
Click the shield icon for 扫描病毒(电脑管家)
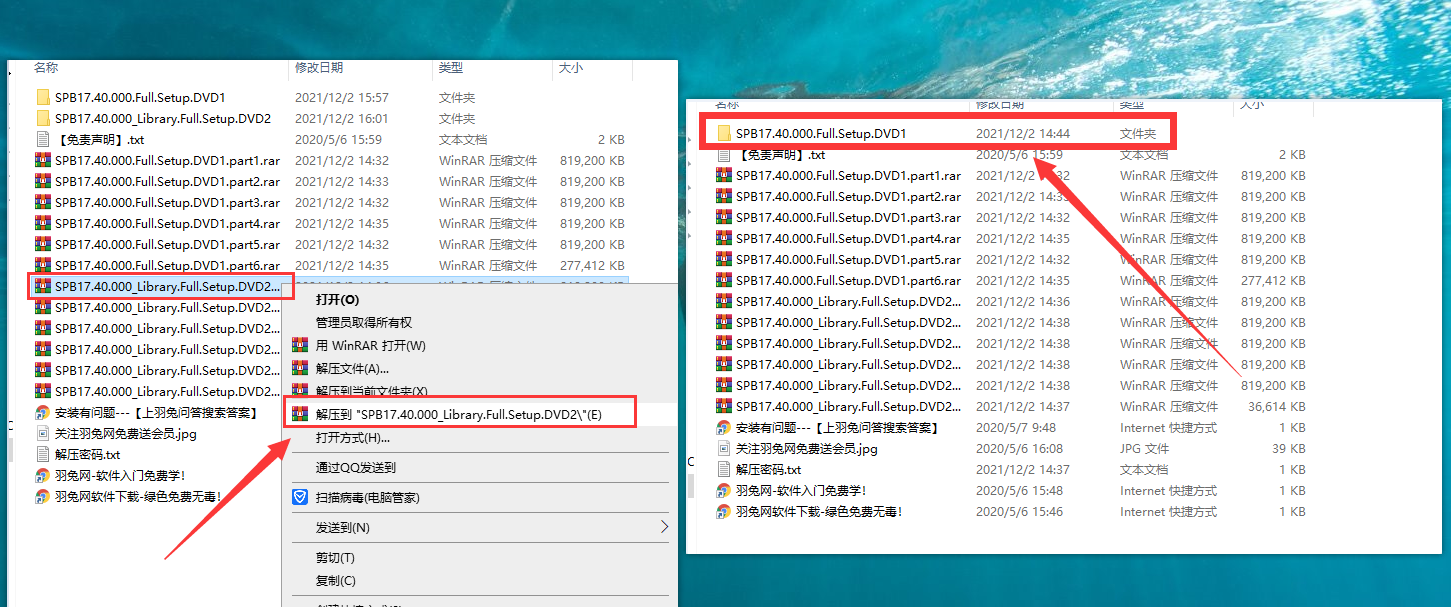click(x=299, y=497)
